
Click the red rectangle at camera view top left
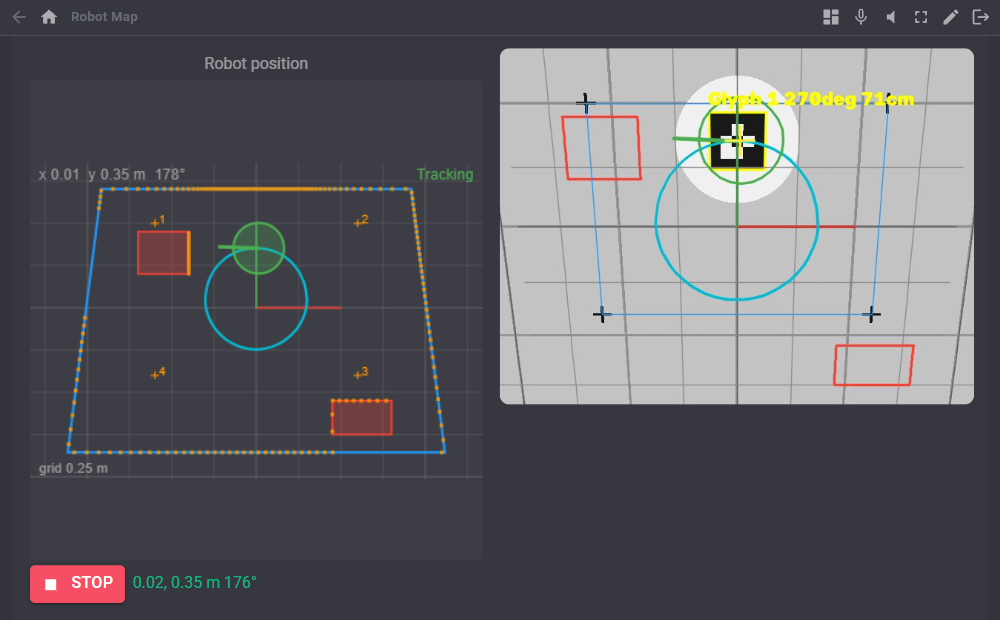(x=601, y=148)
